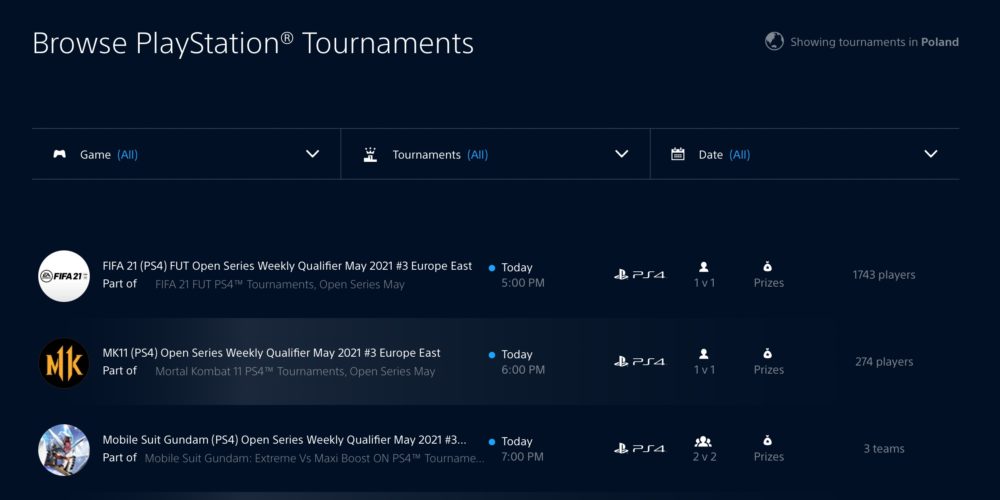1000x500 pixels.
Task: Open the Mortal Kombat MK logo thumbnail
Action: (x=64, y=363)
